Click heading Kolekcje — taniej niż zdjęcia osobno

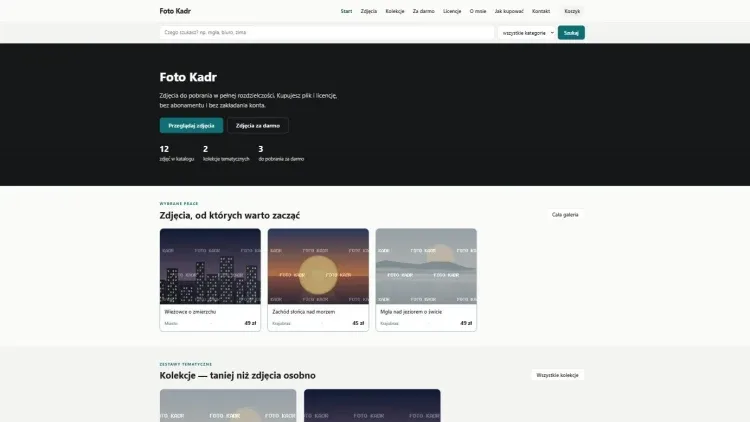tap(237, 376)
